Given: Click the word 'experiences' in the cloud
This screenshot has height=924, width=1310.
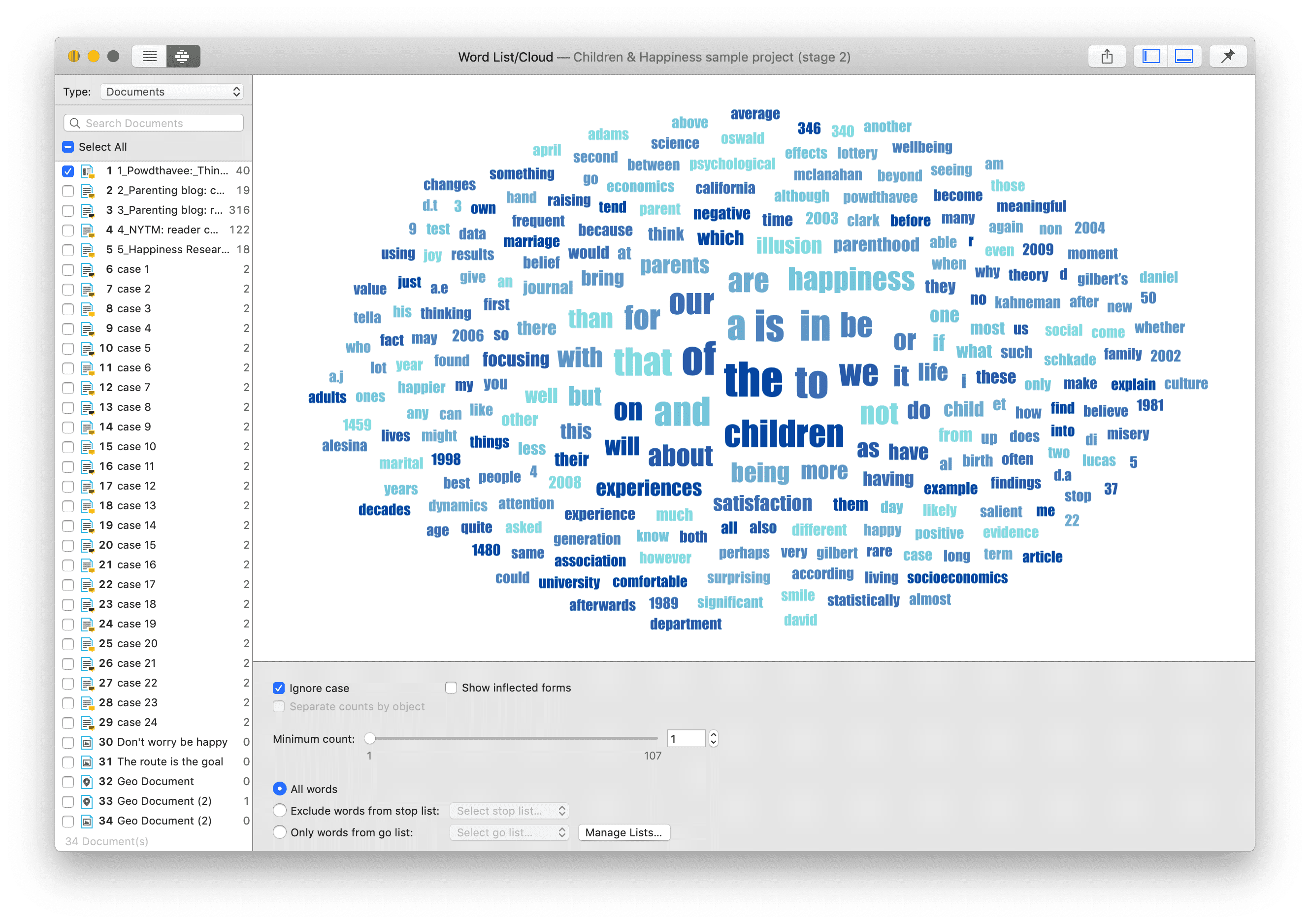Looking at the screenshot, I should (x=649, y=489).
